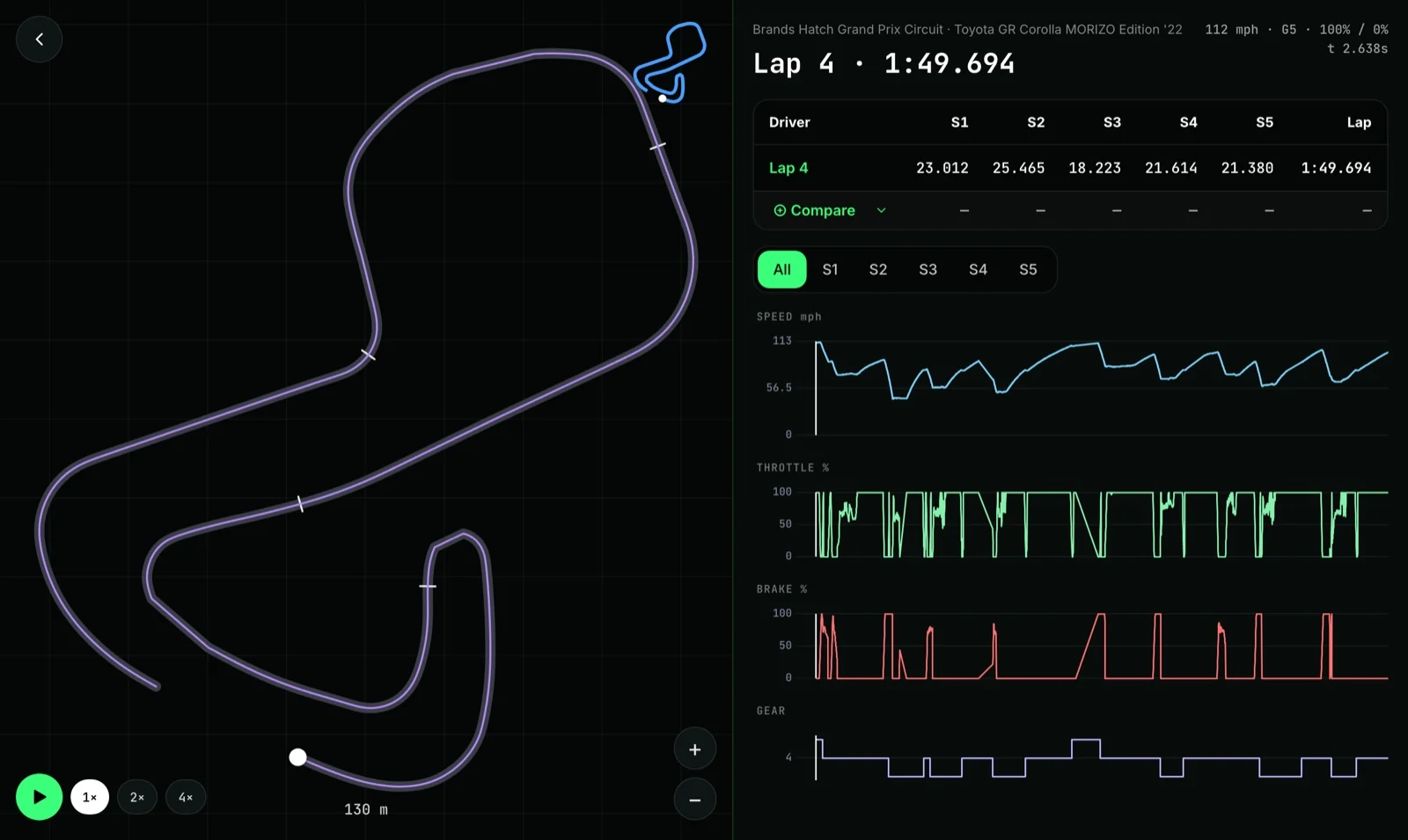Zoom out of the track map
Viewport: 1408px width, 840px height.
(695, 800)
